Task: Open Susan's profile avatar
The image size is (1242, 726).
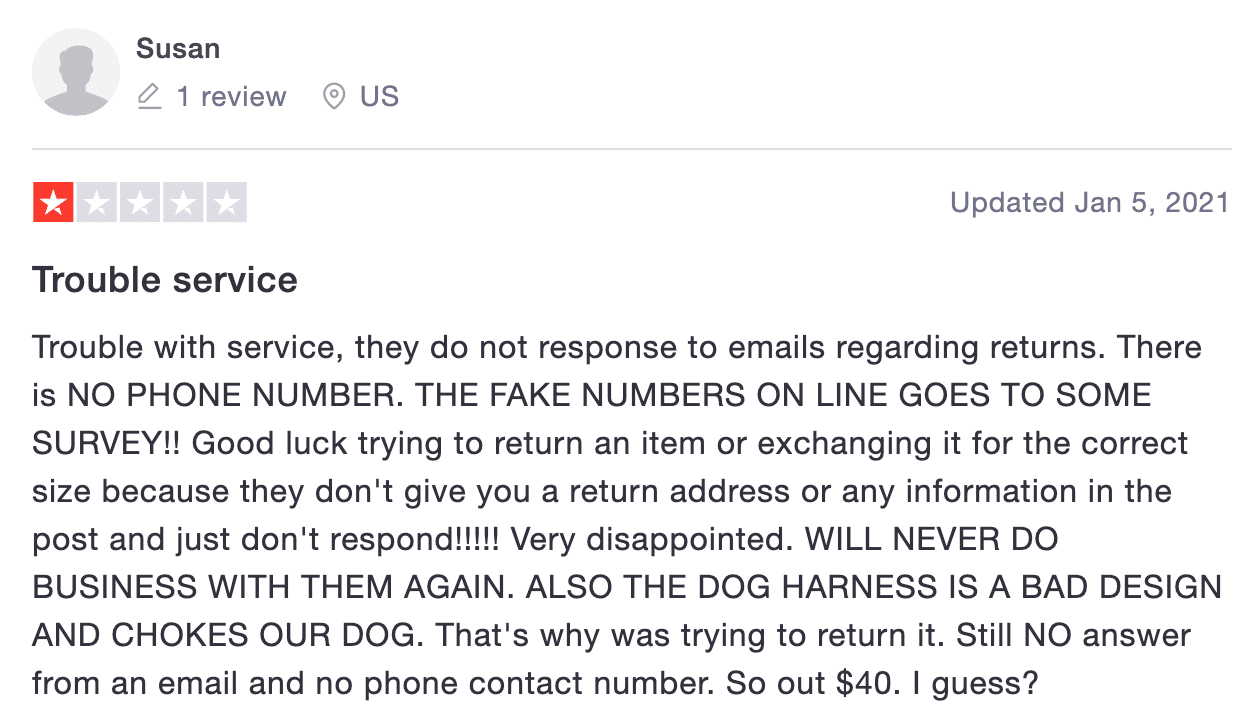Action: 76,72
